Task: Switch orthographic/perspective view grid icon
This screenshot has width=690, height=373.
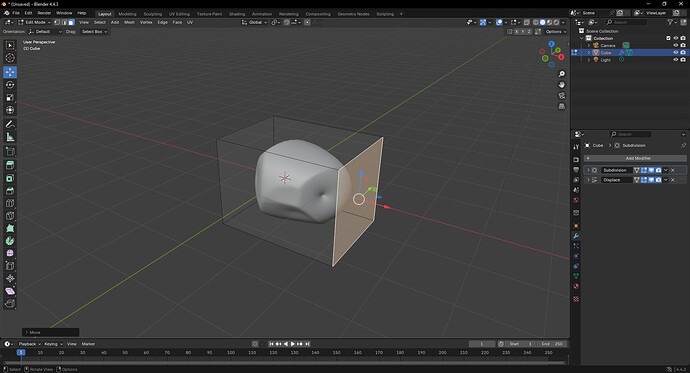Action: point(562,106)
